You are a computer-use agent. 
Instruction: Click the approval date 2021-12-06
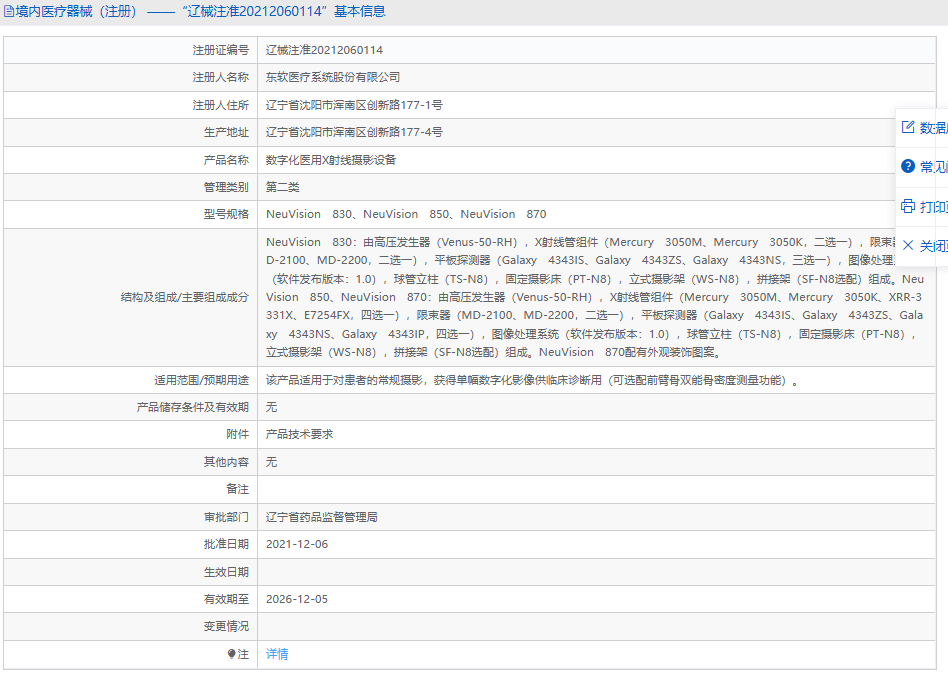[297, 545]
